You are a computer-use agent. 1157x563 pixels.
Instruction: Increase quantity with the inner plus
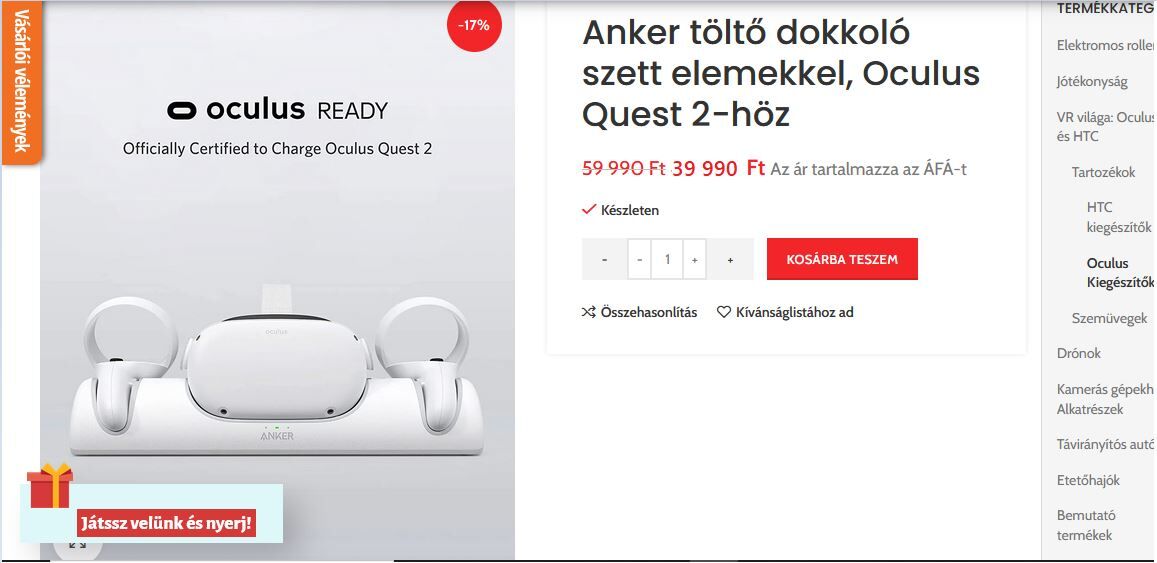(694, 259)
